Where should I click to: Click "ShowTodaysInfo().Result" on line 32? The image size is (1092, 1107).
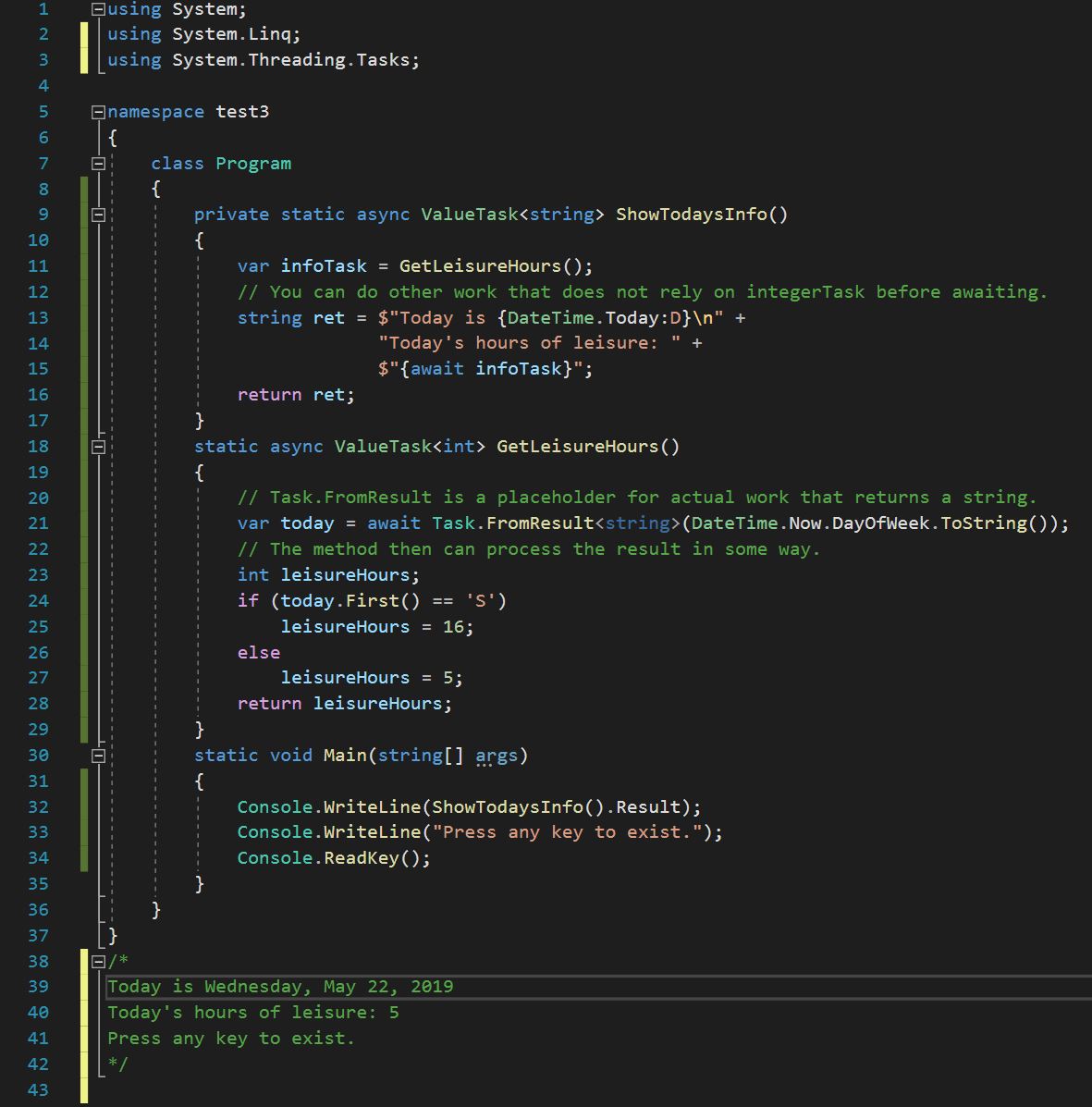pos(557,807)
